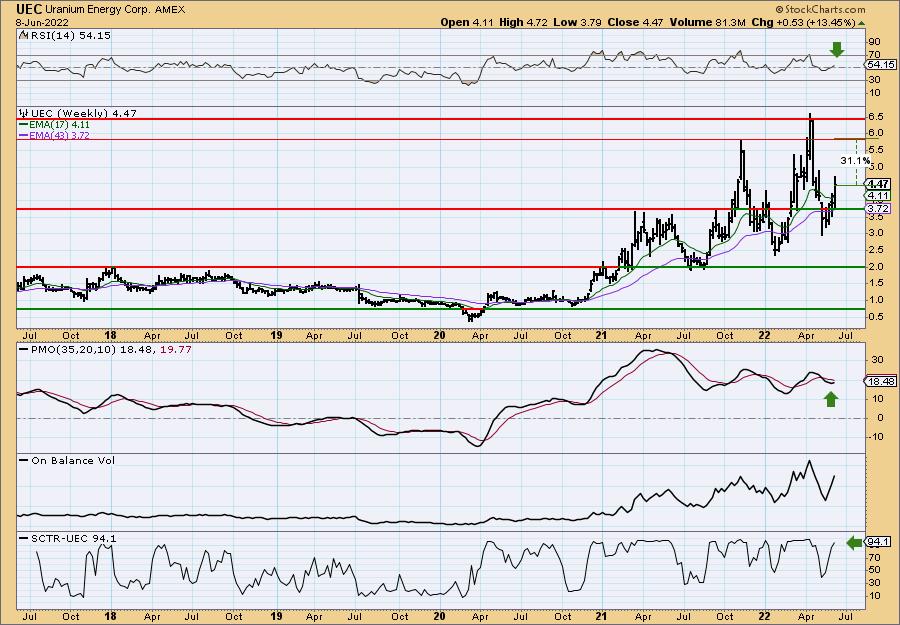Click the UEC (Weekly) 4.47 legend
Image resolution: width=900 pixels, height=625 pixels.
[84, 113]
